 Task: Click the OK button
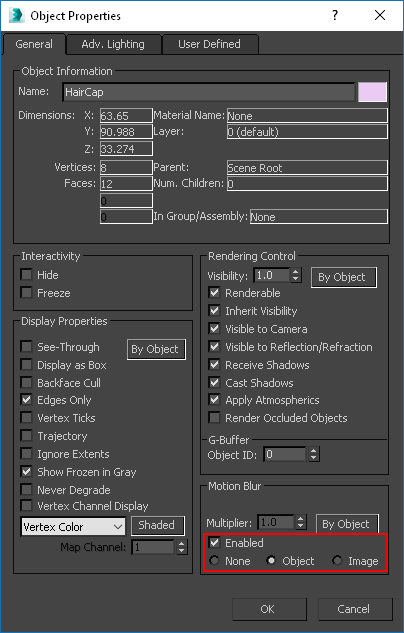click(269, 609)
